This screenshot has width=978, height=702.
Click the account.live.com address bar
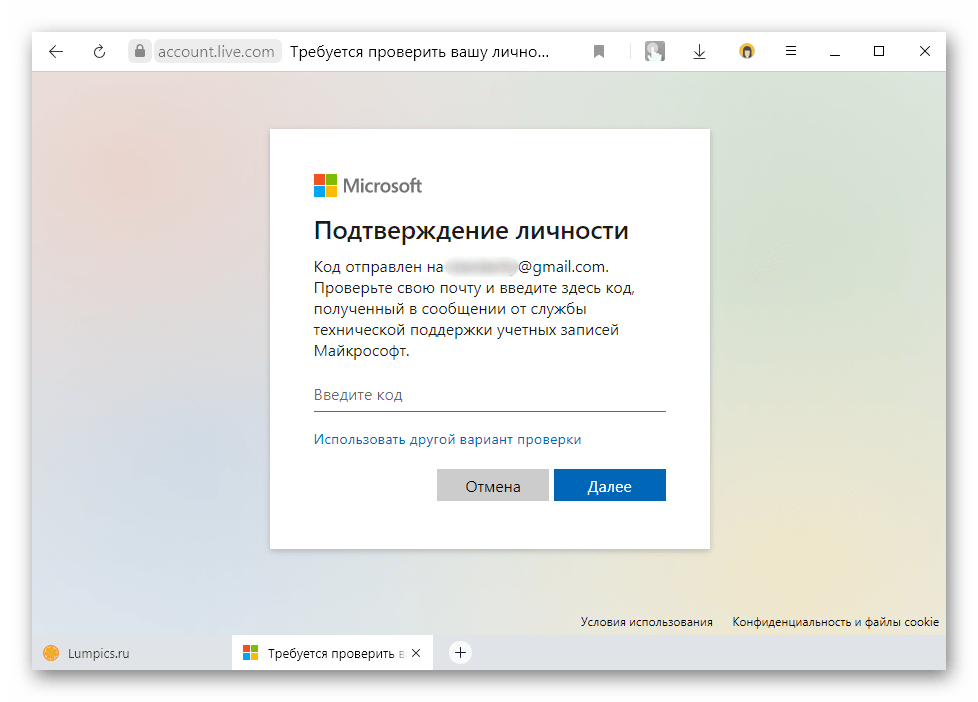[x=216, y=52]
